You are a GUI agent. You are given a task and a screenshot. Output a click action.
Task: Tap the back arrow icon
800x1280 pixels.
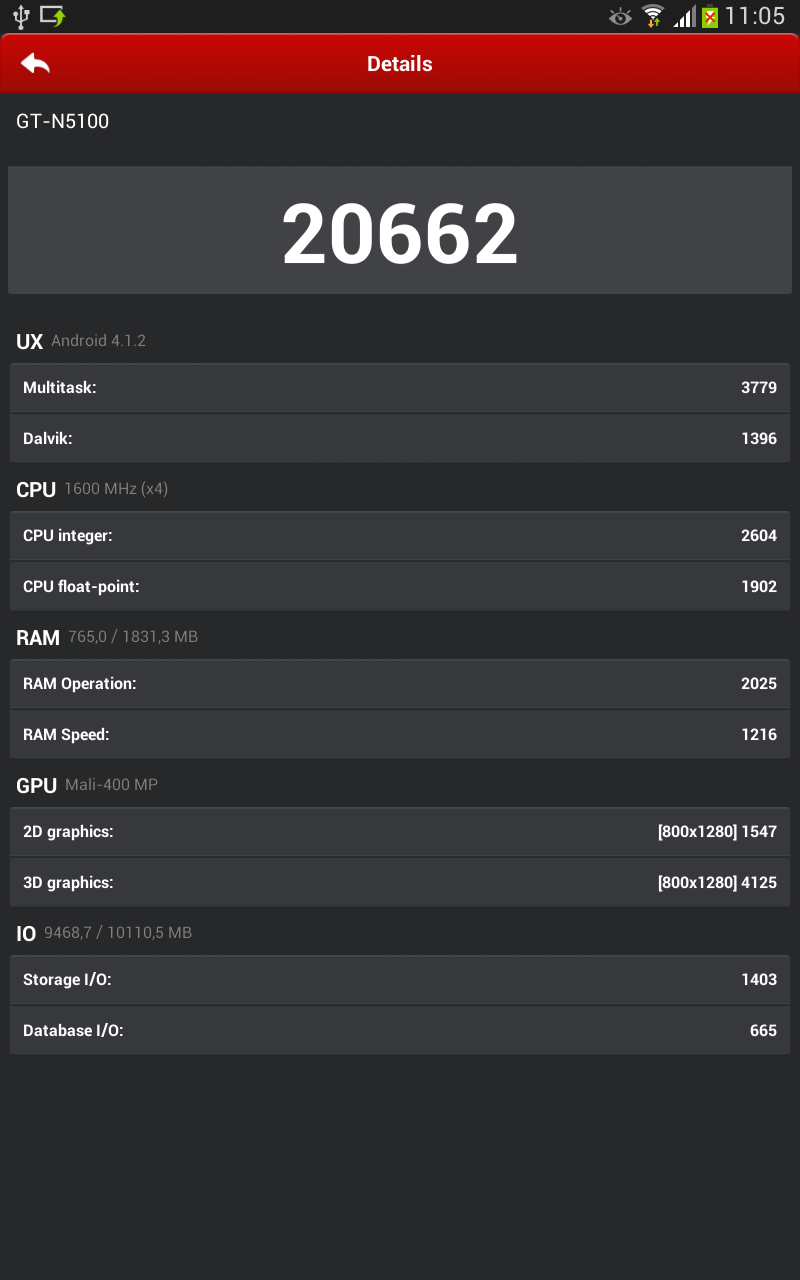tap(35, 63)
